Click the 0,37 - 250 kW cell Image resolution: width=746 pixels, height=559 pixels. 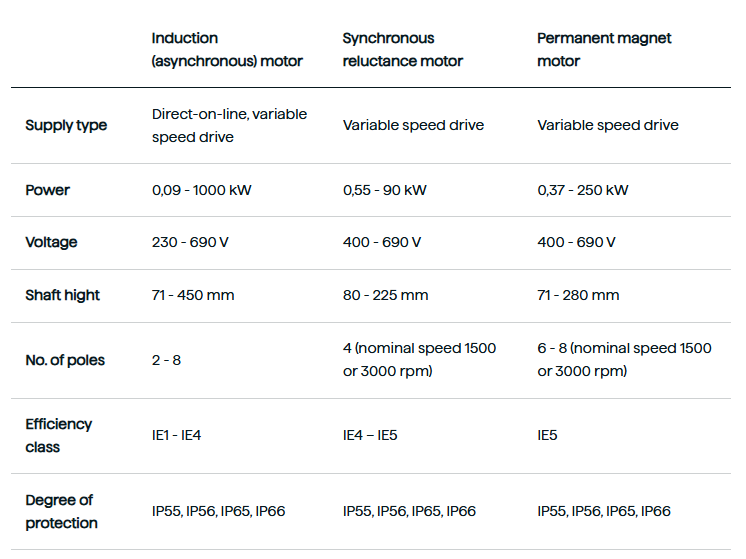pyautogui.click(x=583, y=190)
